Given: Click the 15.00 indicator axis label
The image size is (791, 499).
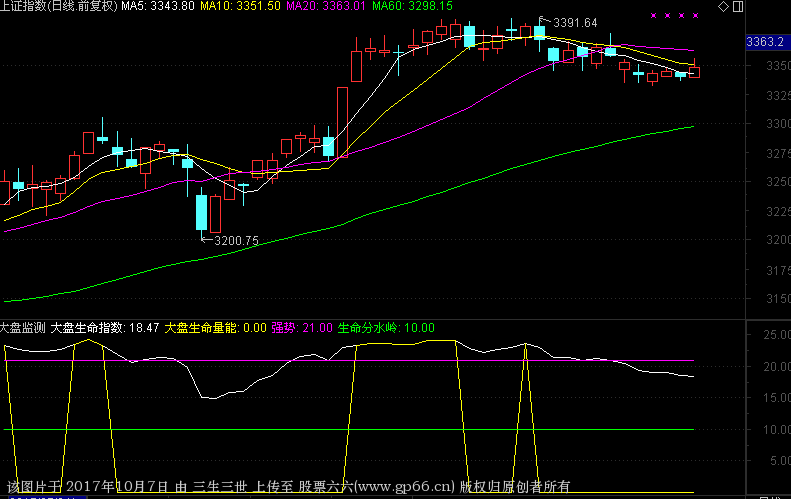Looking at the screenshot, I should click(777, 398).
